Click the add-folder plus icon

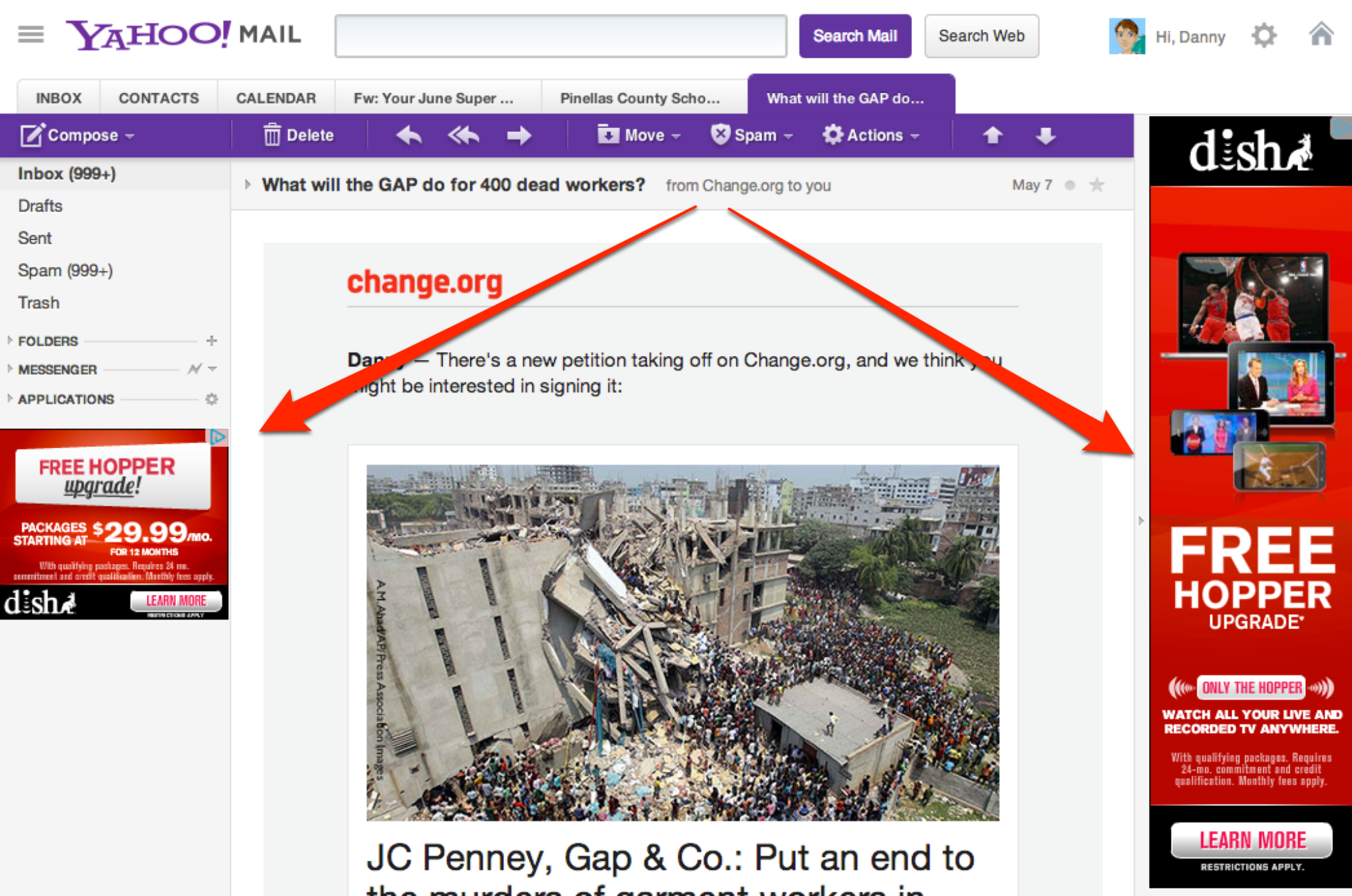tap(212, 341)
